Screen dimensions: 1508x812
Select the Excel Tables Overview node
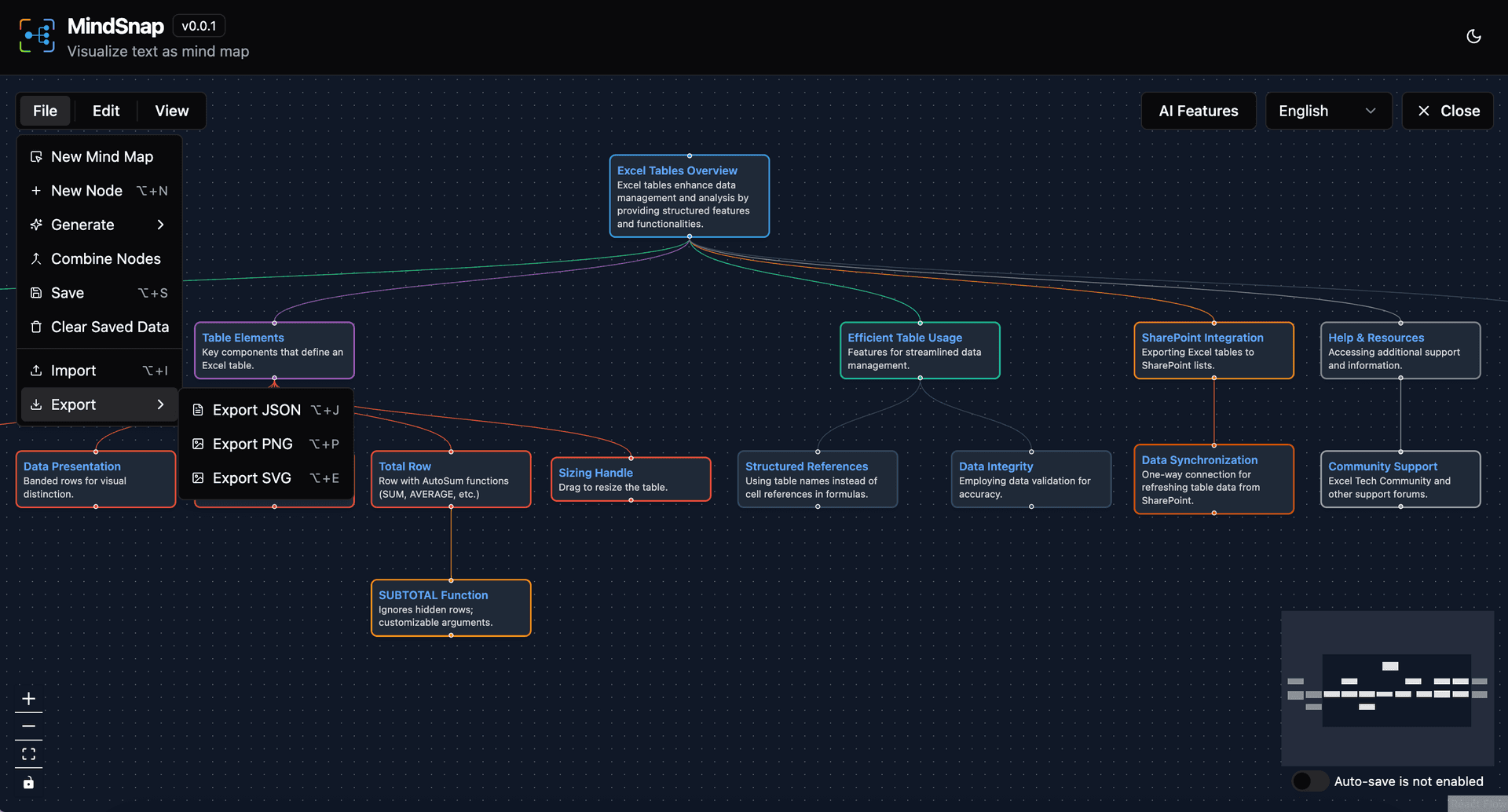pyautogui.click(x=689, y=196)
